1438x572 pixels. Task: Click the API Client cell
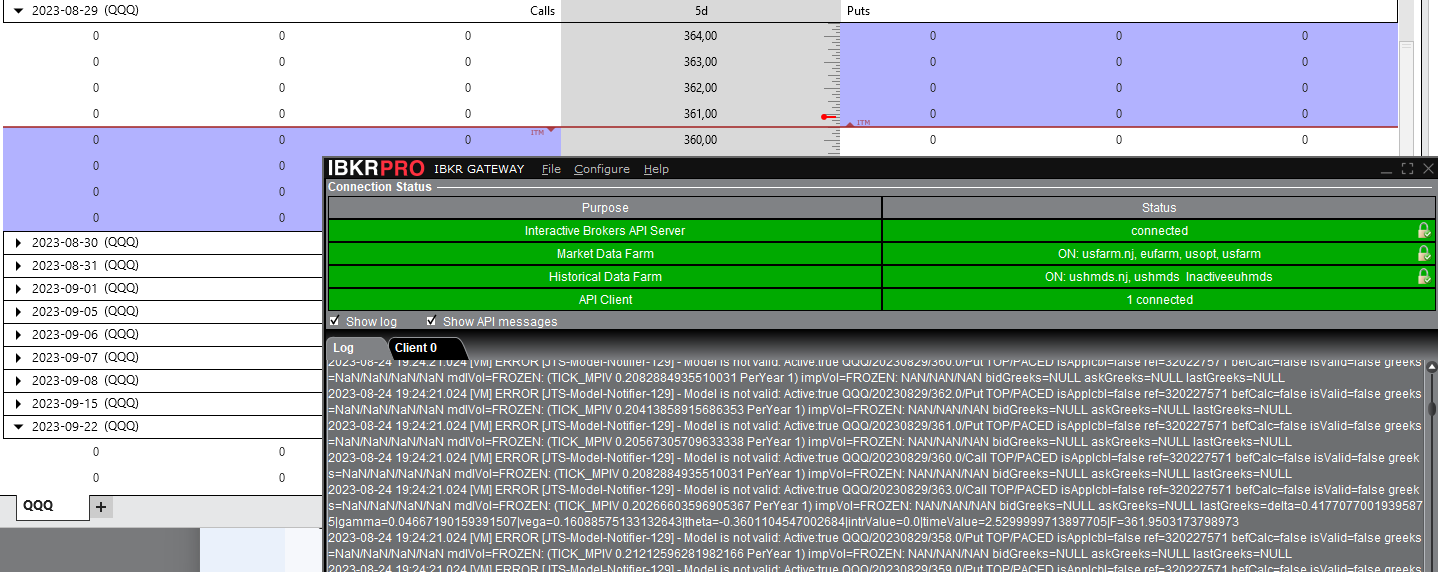click(x=605, y=300)
